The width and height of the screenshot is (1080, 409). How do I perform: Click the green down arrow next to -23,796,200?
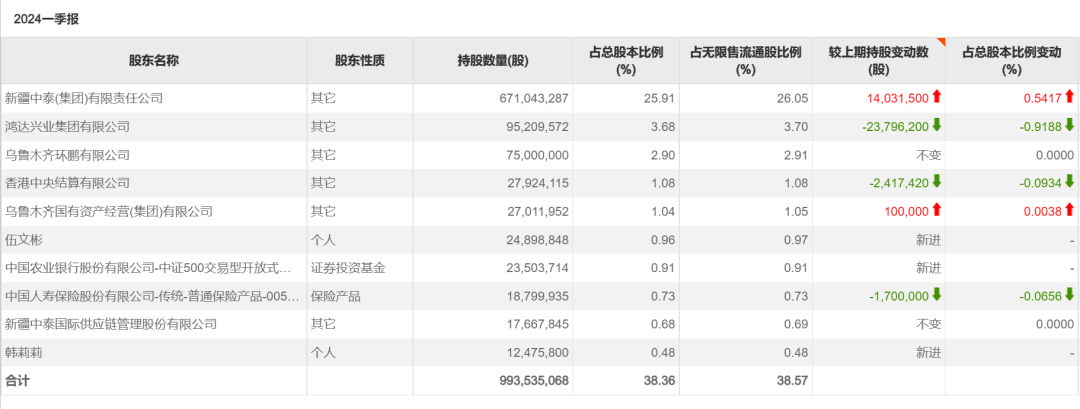pyautogui.click(x=936, y=126)
